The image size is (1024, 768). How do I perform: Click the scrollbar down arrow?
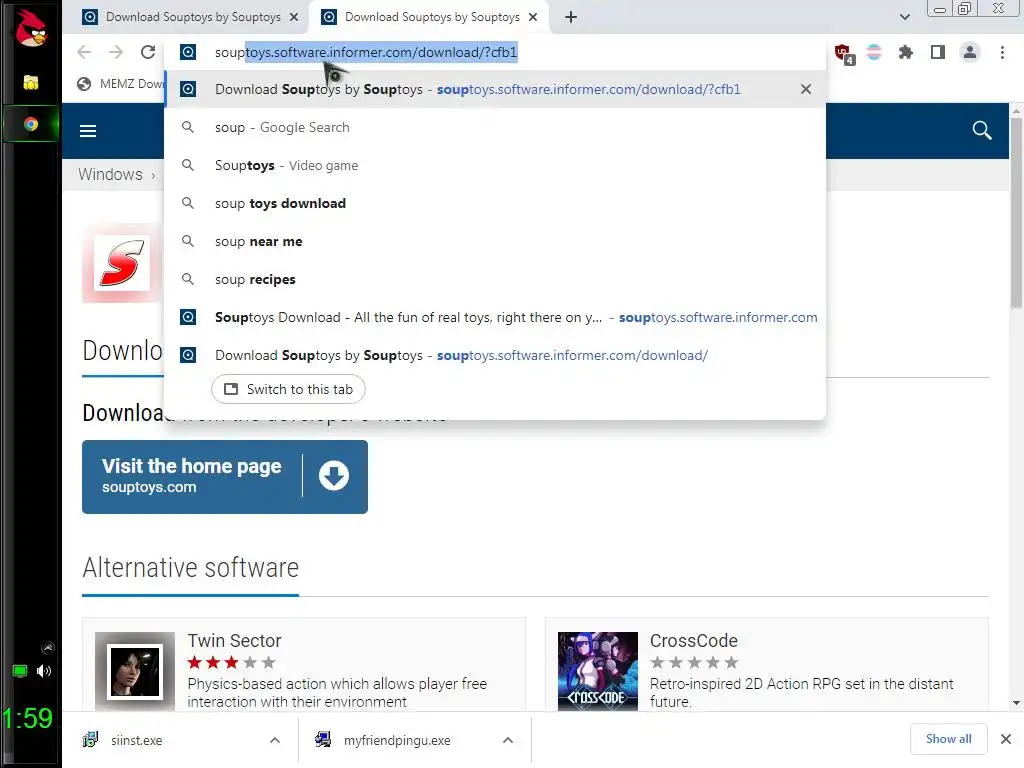pos(1016,703)
